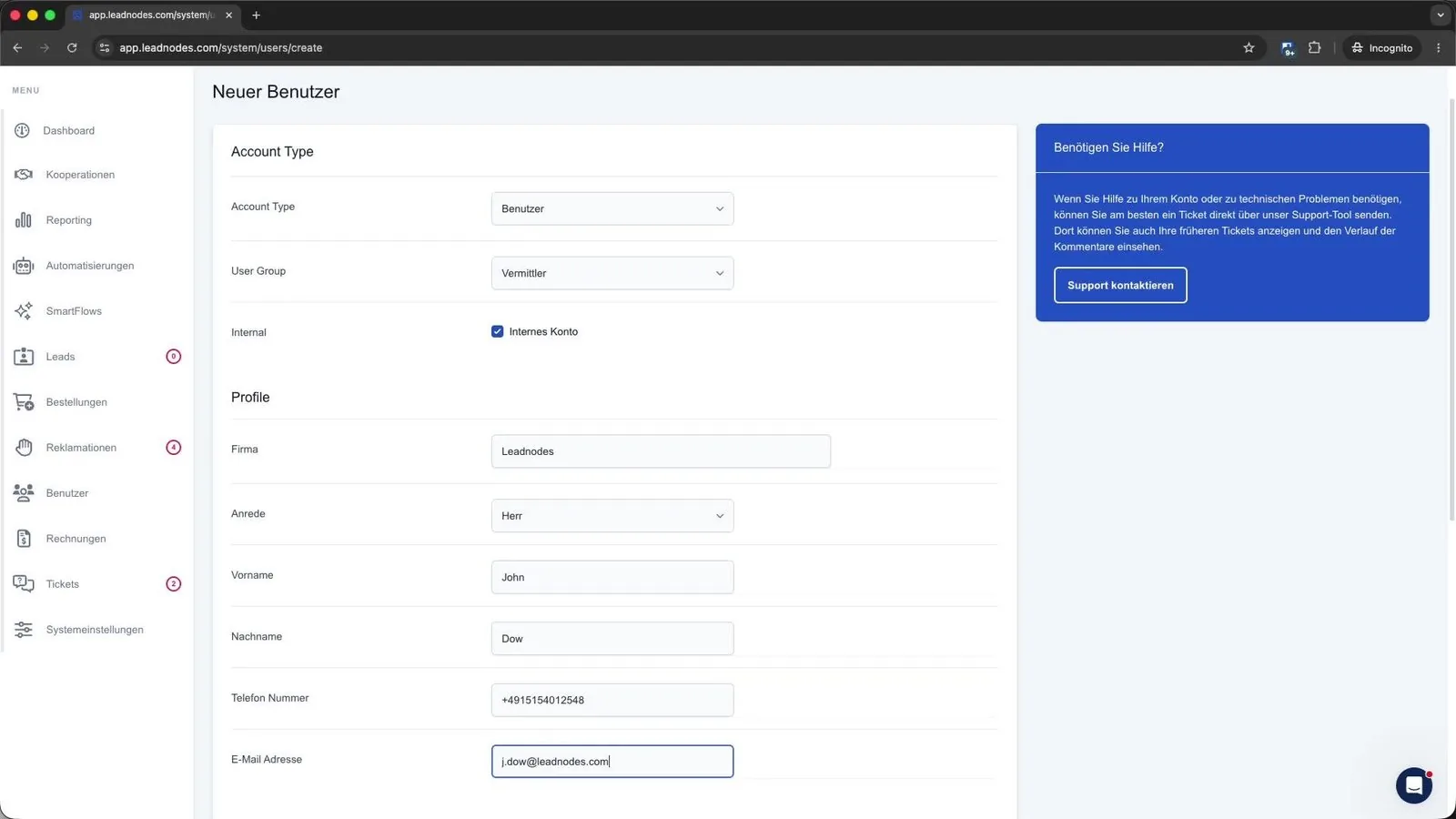Click the Leads contact card icon
1456x819 pixels.
(x=24, y=356)
